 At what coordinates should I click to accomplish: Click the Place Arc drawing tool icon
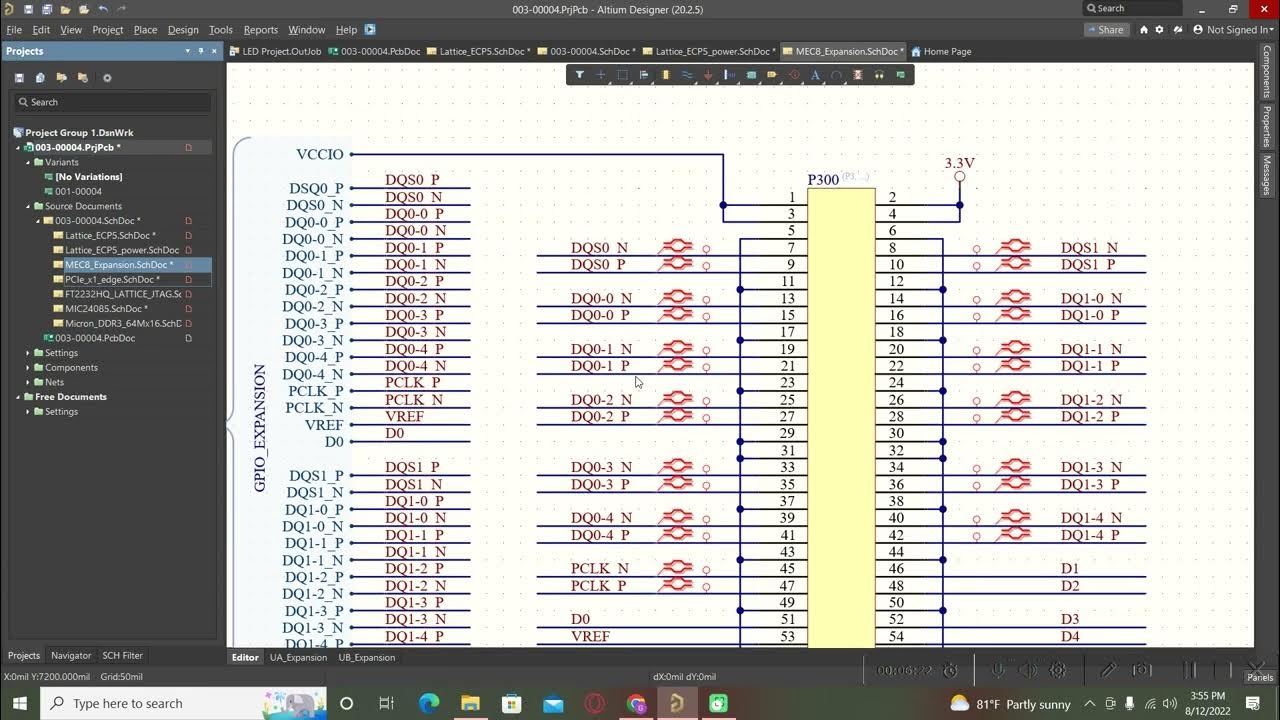(837, 74)
